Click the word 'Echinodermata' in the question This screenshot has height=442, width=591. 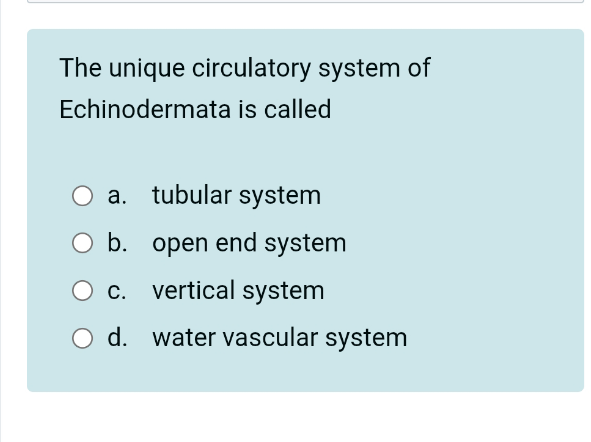(145, 109)
